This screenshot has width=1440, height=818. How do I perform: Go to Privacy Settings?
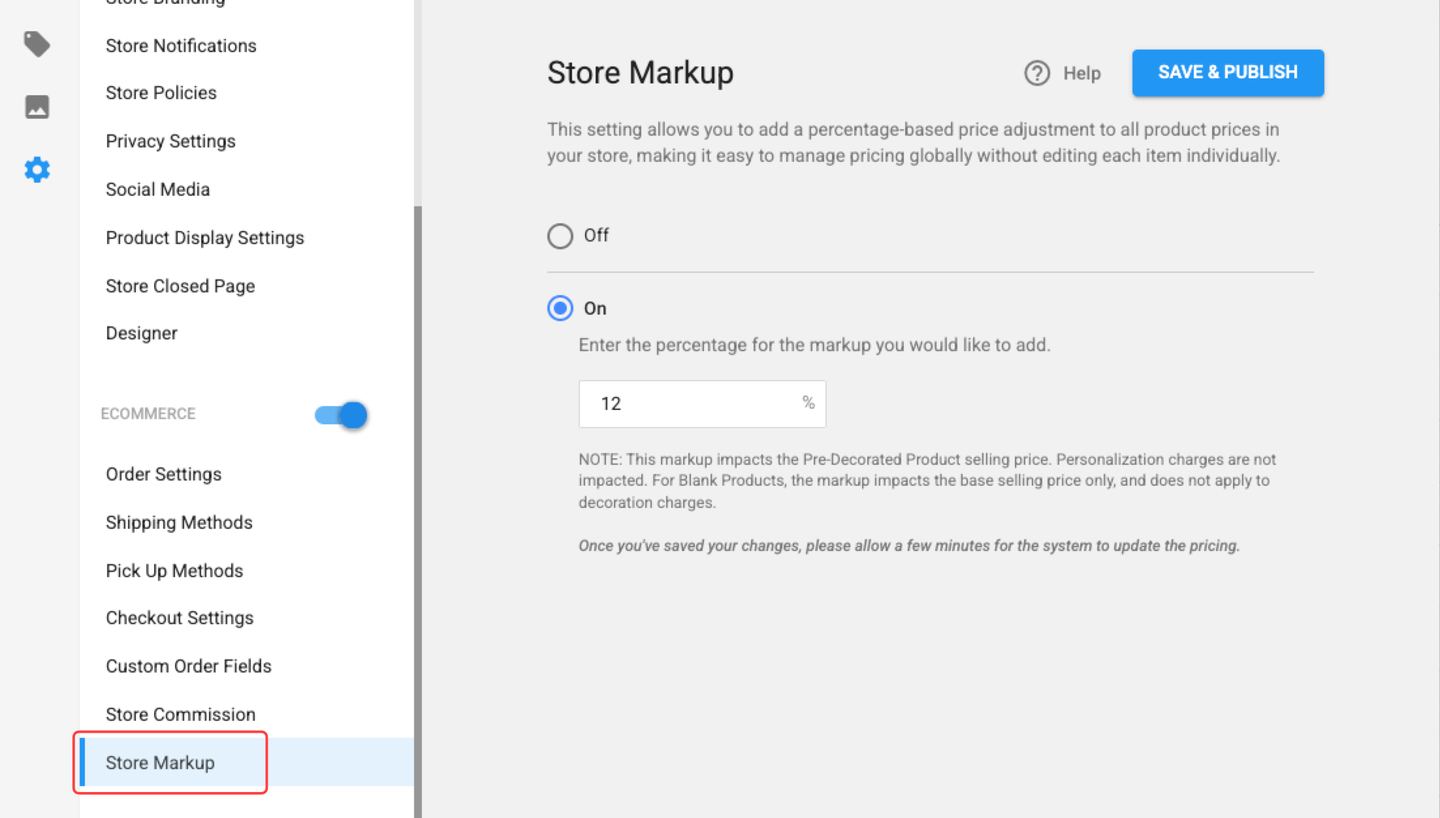171,141
